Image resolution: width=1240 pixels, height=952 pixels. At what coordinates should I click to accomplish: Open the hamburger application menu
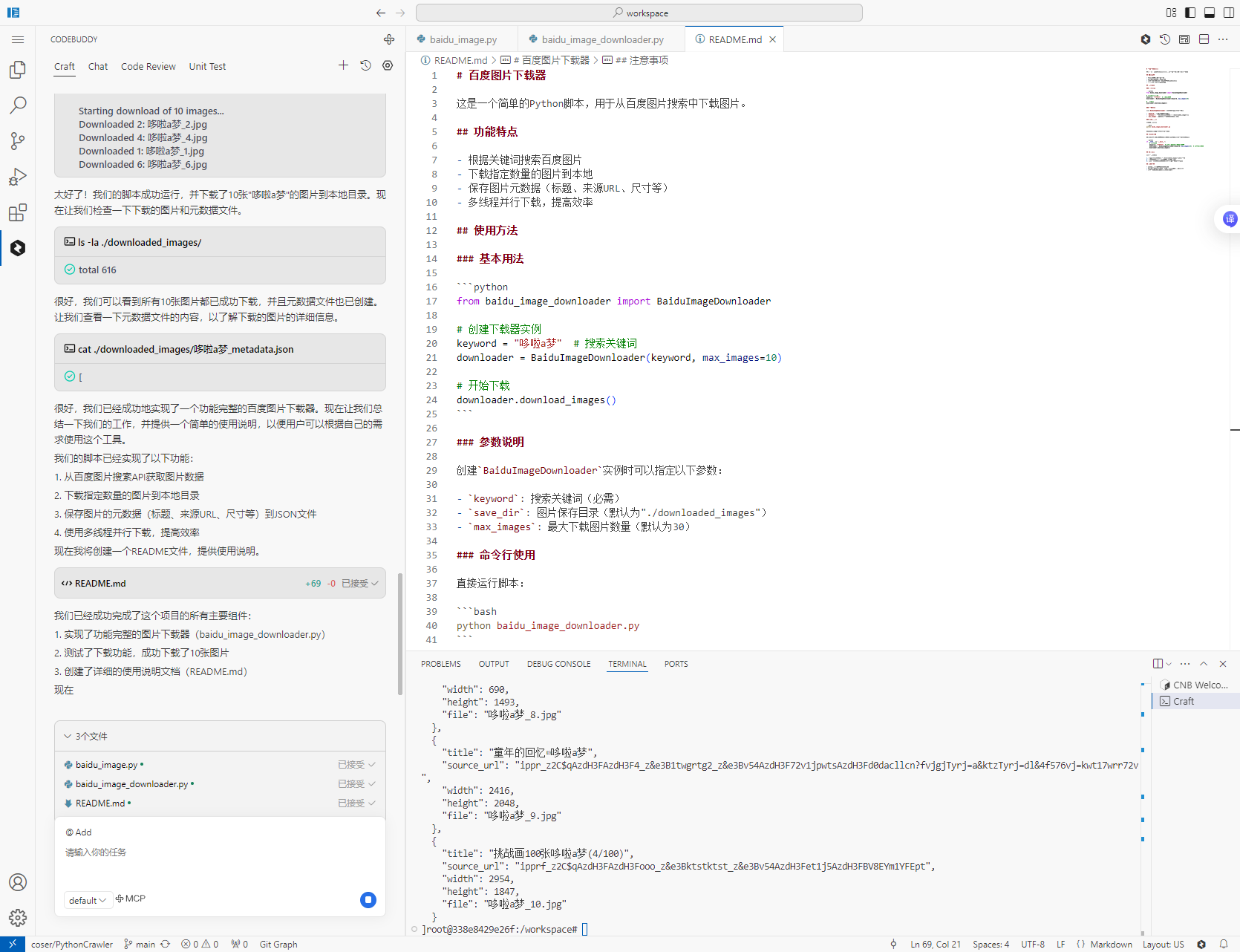[x=18, y=39]
